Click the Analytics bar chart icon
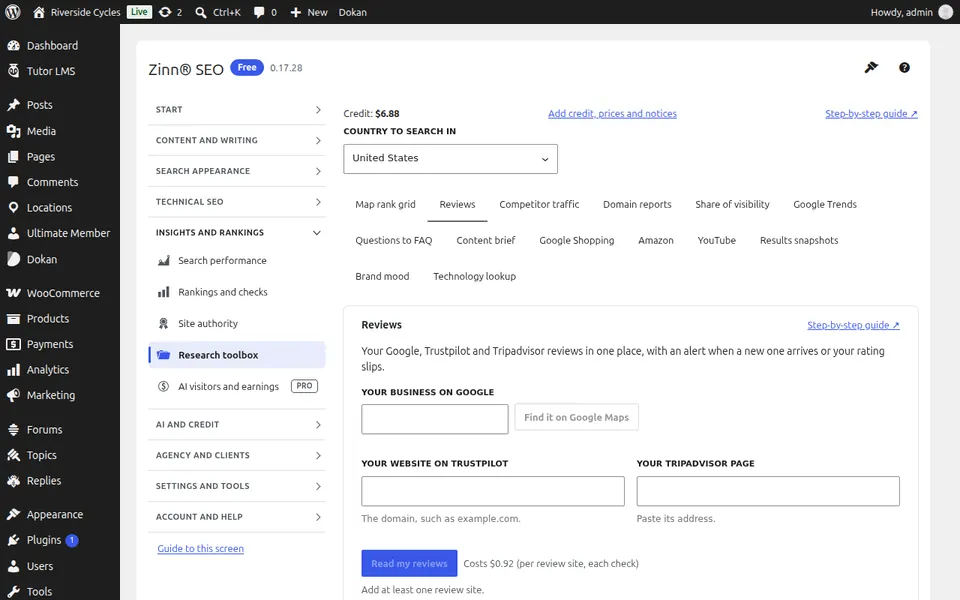 [13, 370]
